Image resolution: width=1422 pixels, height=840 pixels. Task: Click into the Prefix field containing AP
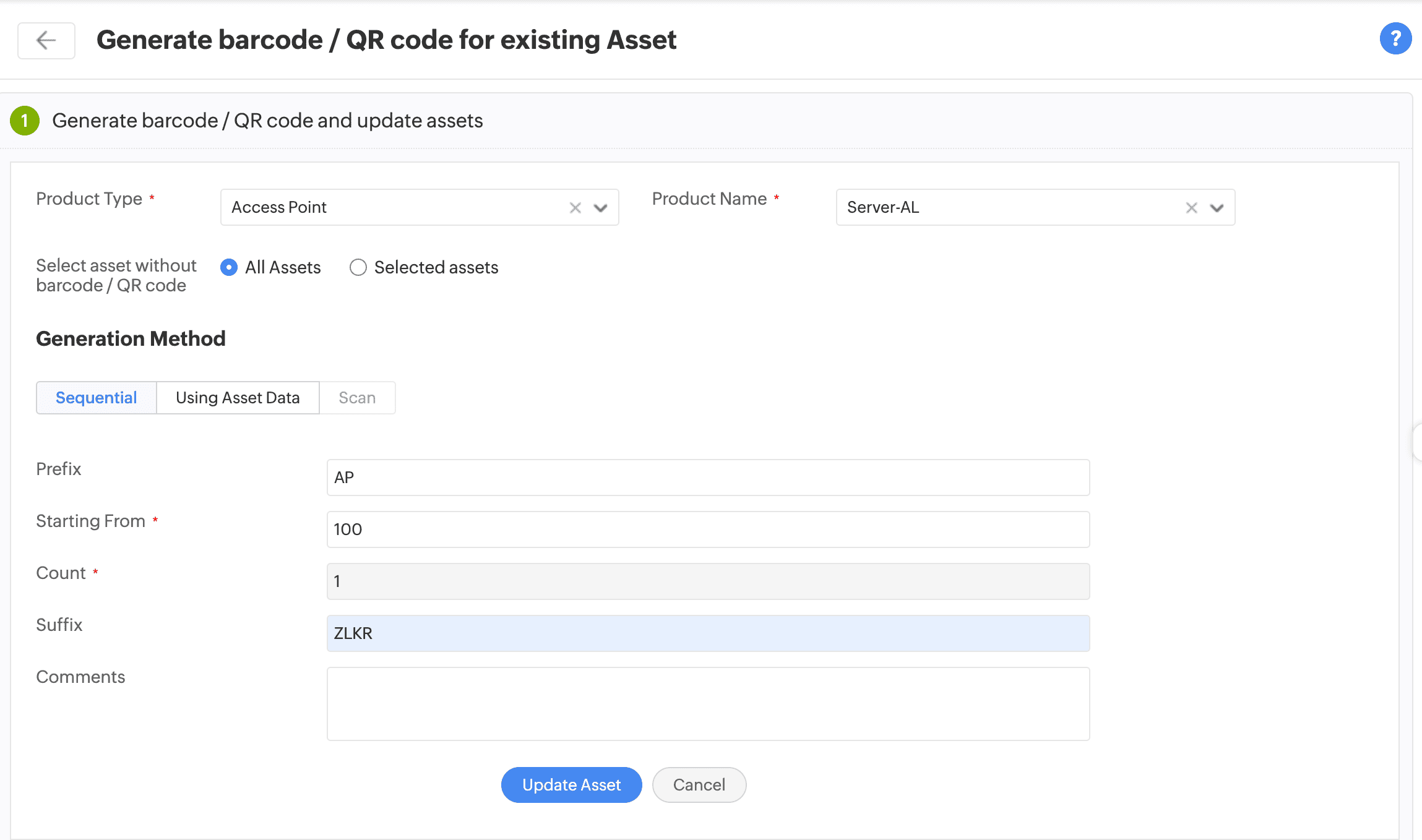(x=708, y=478)
